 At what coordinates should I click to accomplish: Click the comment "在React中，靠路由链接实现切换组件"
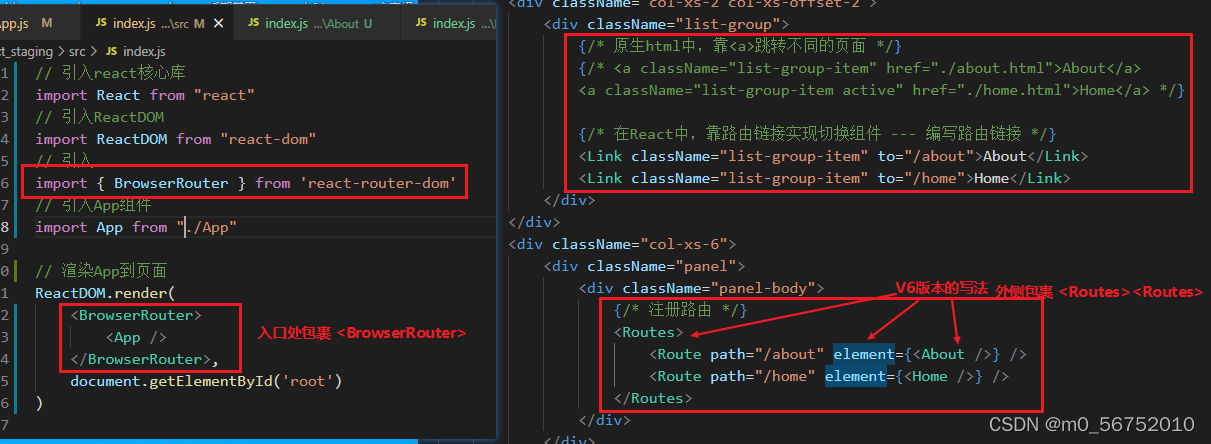tap(817, 134)
